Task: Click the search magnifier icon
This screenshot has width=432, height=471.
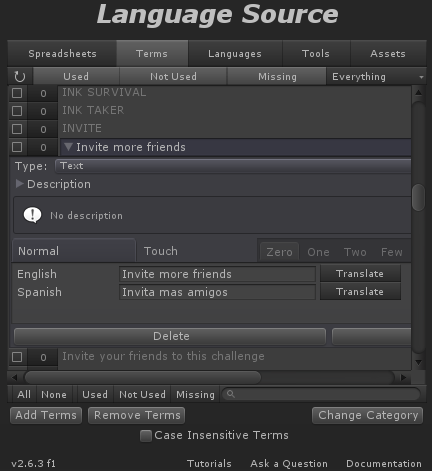Action: 231,394
